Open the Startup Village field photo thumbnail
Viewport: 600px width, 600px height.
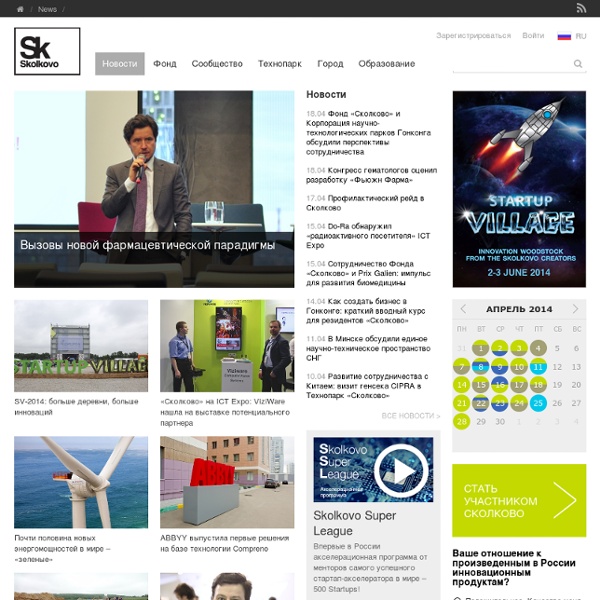click(81, 346)
